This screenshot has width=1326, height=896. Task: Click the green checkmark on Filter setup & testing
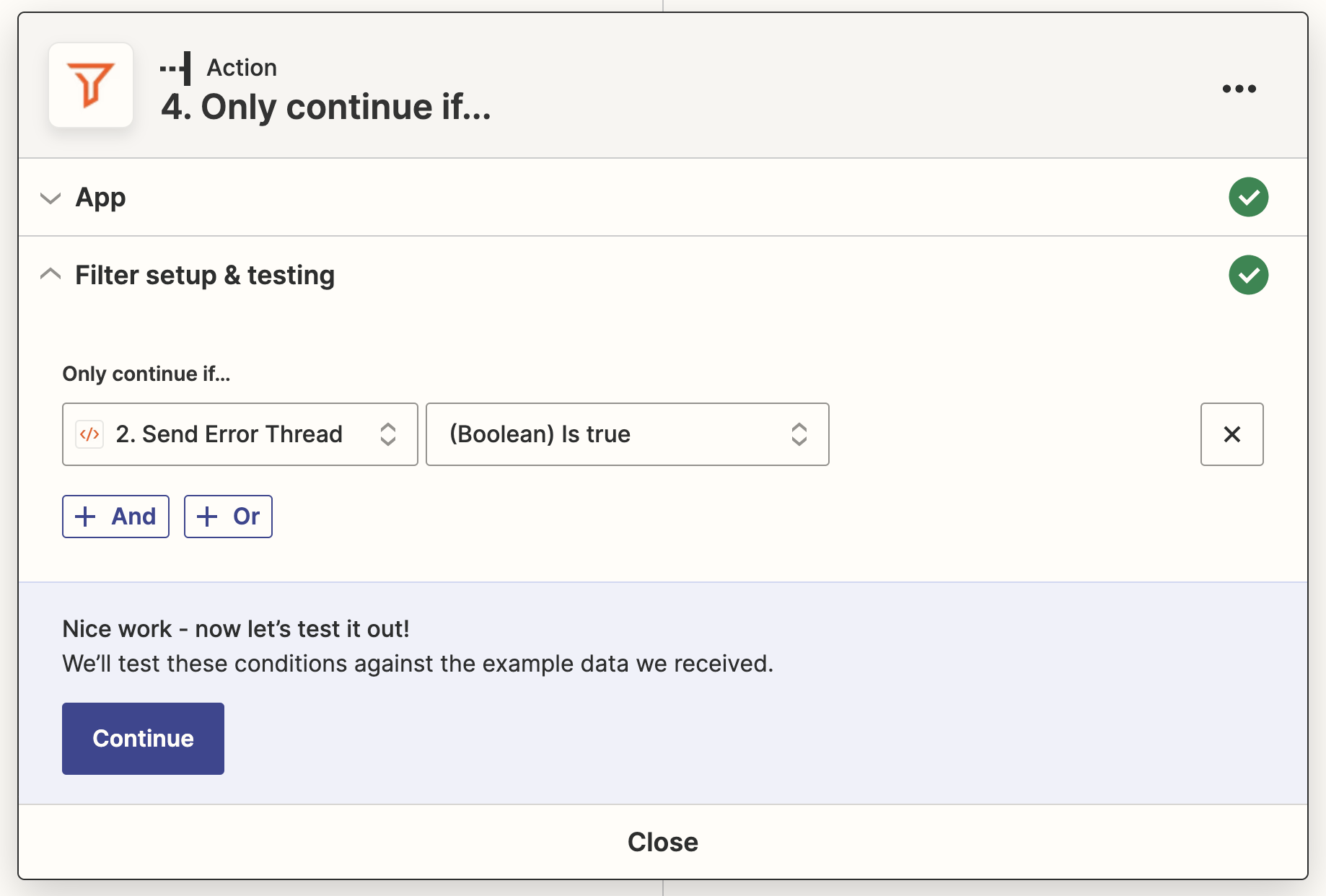coord(1249,275)
